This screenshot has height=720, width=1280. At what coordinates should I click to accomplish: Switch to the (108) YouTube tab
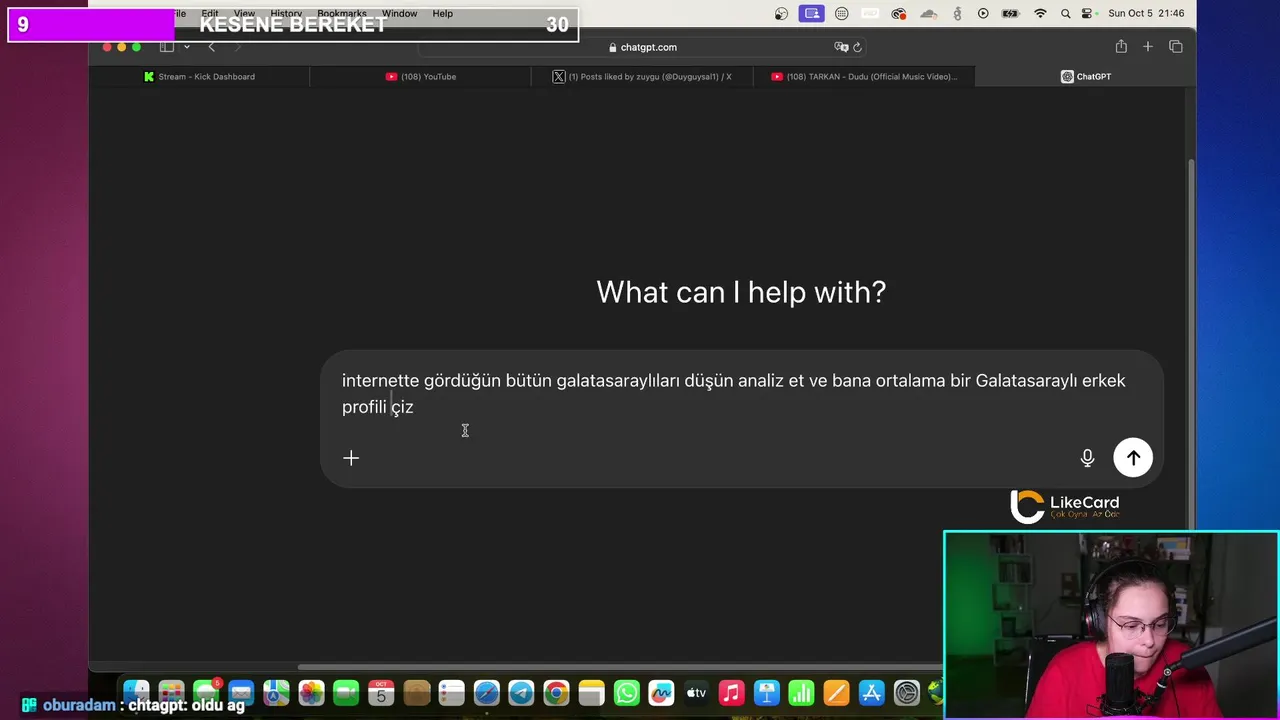(x=420, y=76)
